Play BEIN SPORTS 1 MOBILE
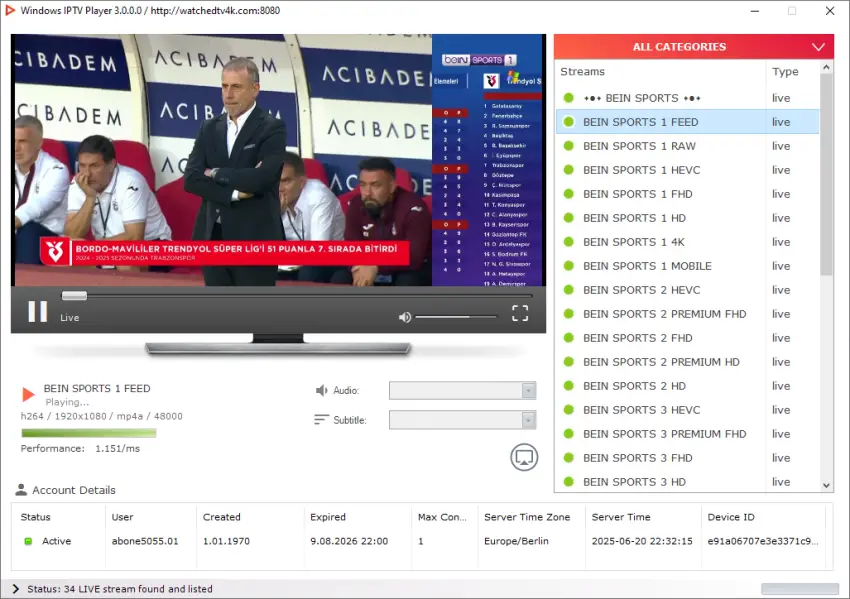 point(687,266)
